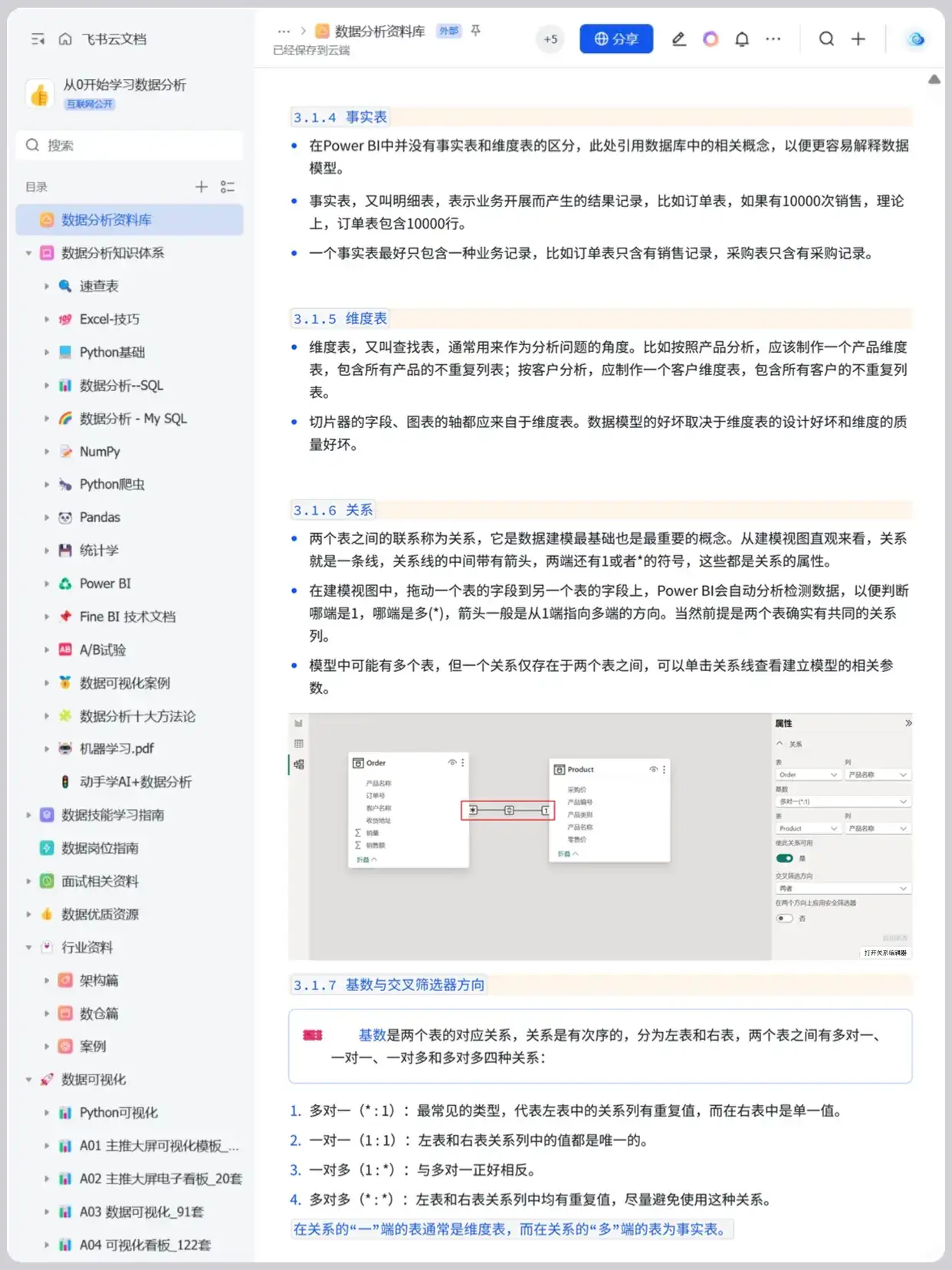Click the search magnifier in the top bar
Viewport: 952px width, 1270px height.
pos(826,39)
